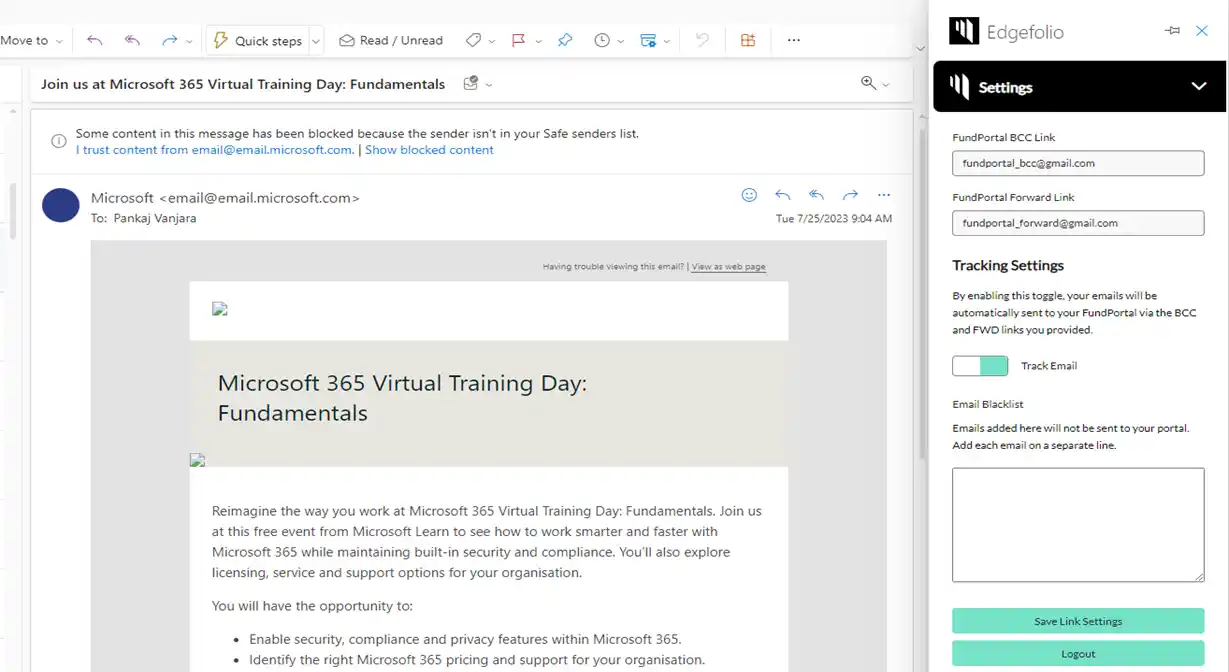Open Quick steps

(258, 40)
